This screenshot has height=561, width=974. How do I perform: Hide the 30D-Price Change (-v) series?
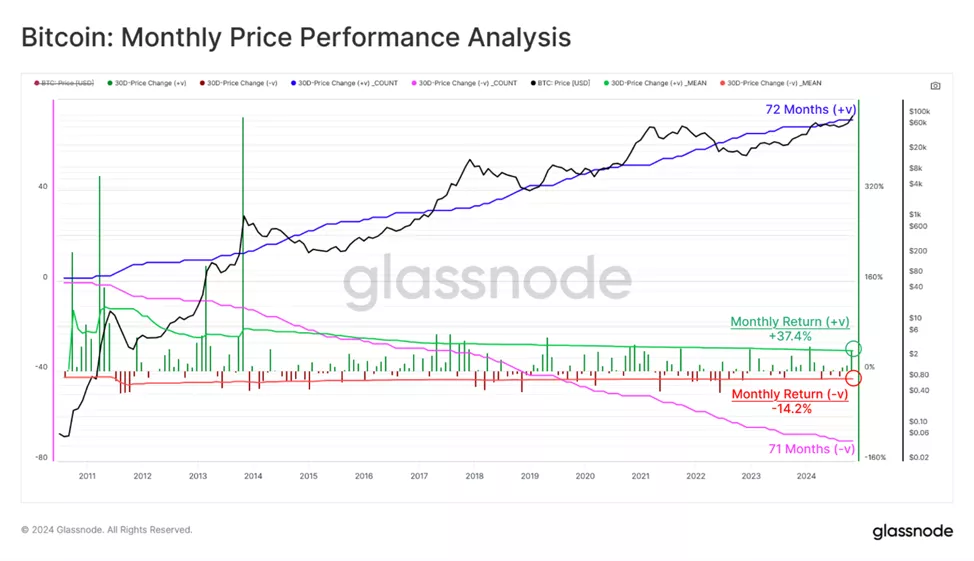pyautogui.click(x=241, y=83)
